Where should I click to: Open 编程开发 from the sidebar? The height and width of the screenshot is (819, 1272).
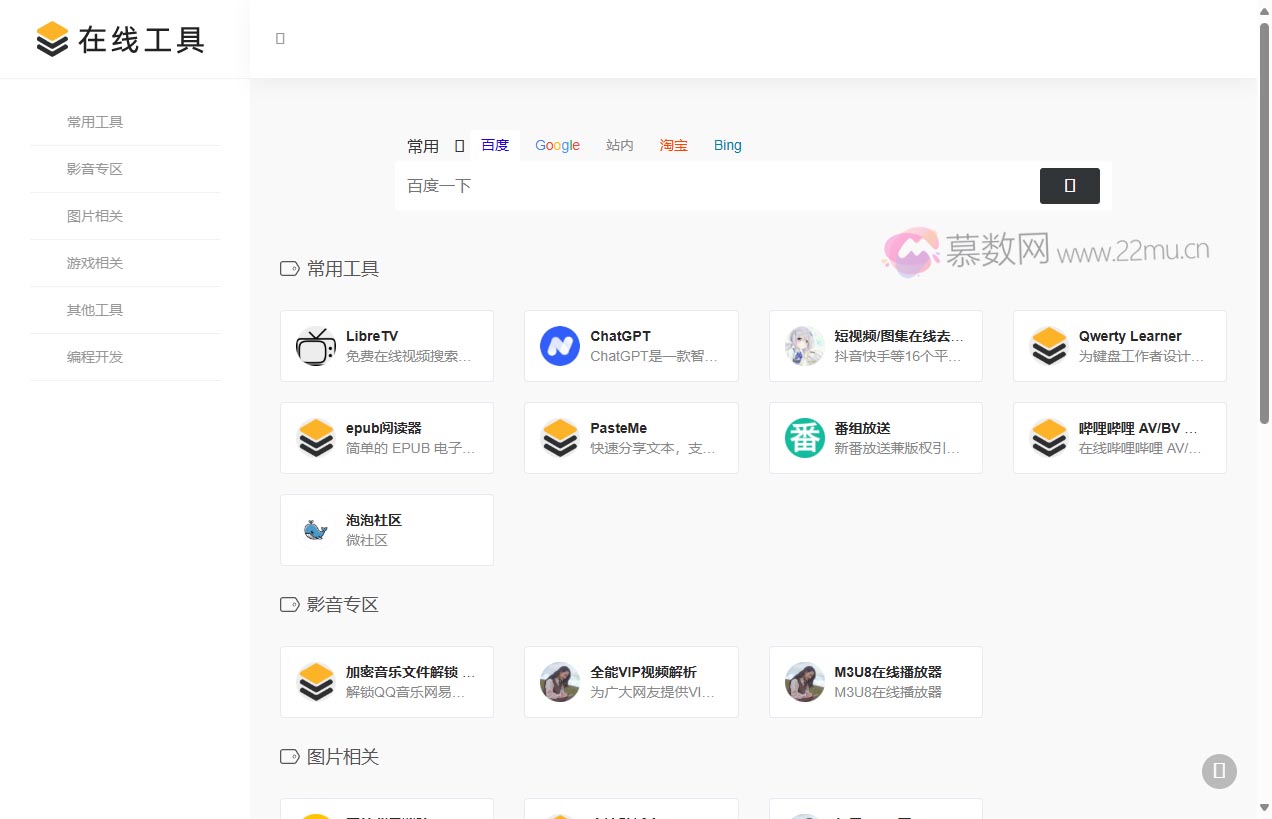[x=95, y=356]
